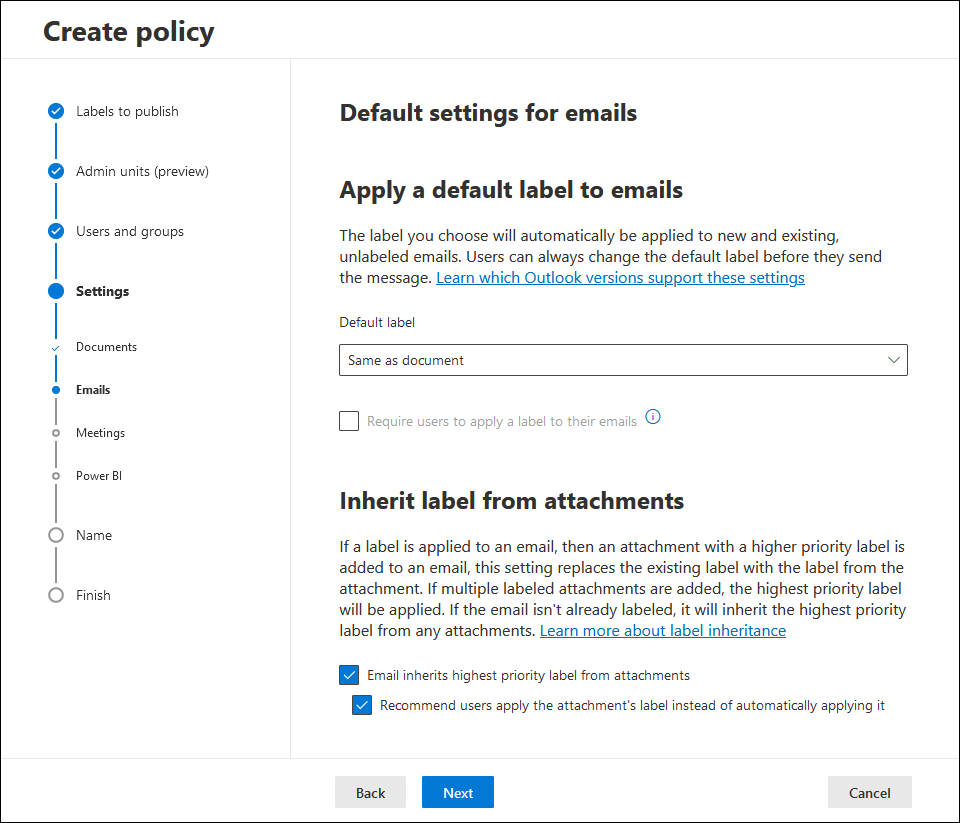Click the Admin units completed step icon

coord(56,171)
